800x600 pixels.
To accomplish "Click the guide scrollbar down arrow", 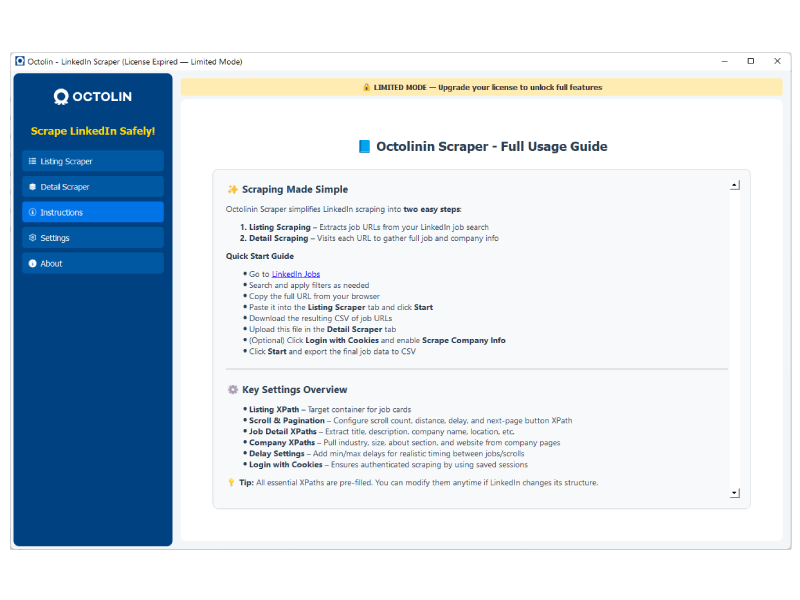I will point(735,493).
